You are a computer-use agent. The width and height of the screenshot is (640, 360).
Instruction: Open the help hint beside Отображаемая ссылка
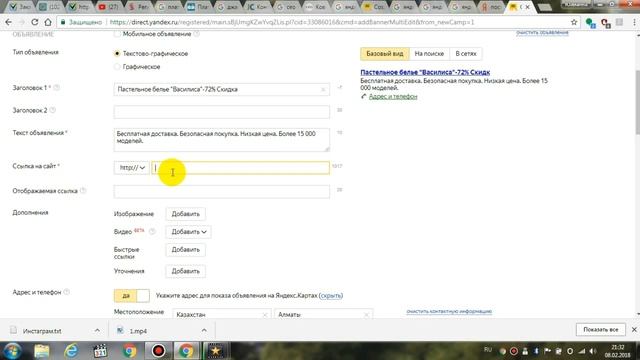pyautogui.click(x=83, y=191)
